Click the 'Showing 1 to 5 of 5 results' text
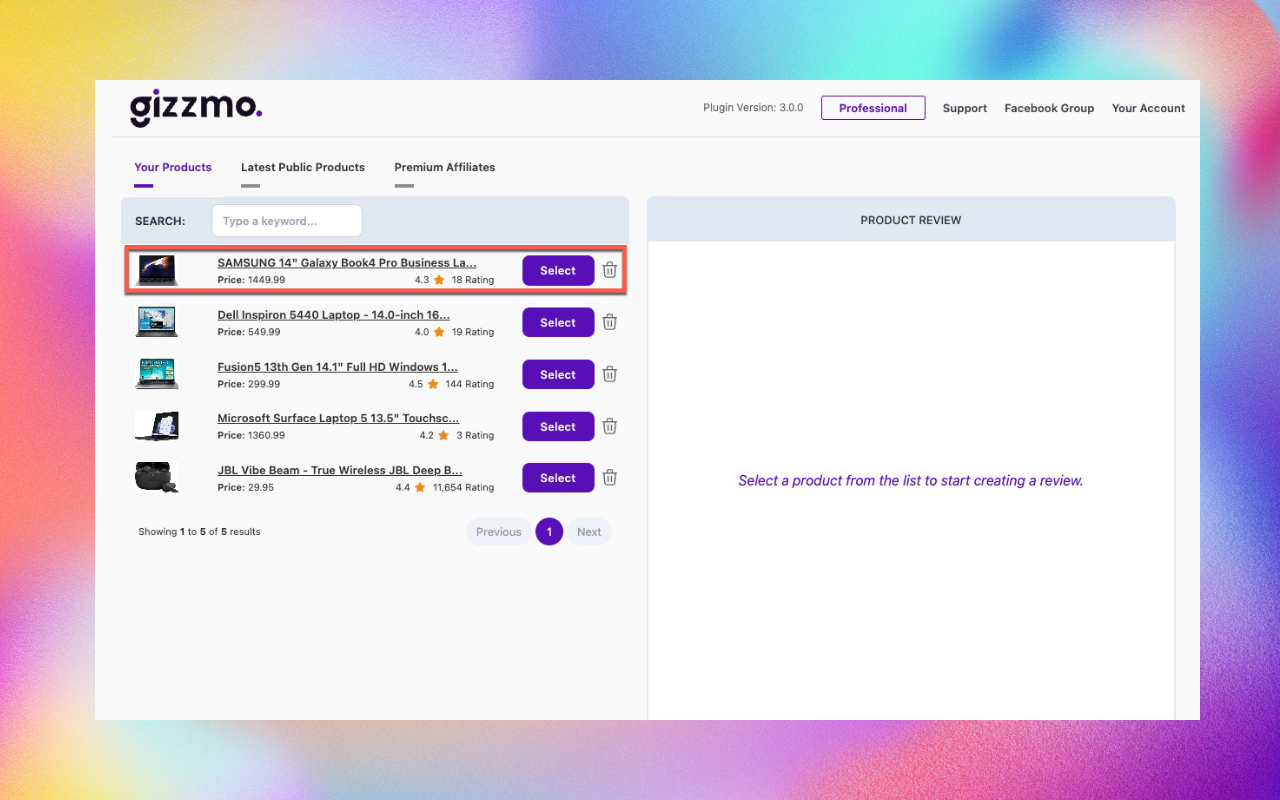Viewport: 1280px width, 800px height. pyautogui.click(x=199, y=532)
